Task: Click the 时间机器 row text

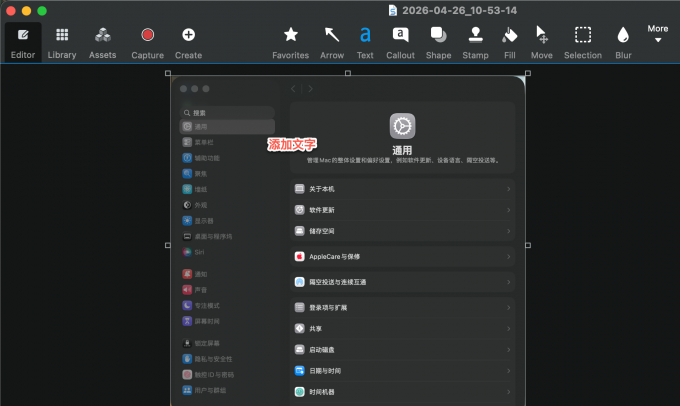Action: tap(321, 392)
